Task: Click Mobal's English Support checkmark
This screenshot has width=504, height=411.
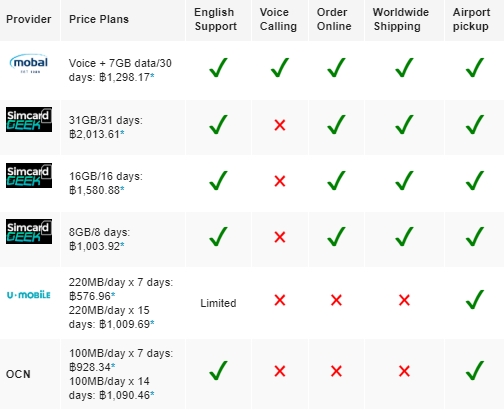Action: (x=218, y=68)
